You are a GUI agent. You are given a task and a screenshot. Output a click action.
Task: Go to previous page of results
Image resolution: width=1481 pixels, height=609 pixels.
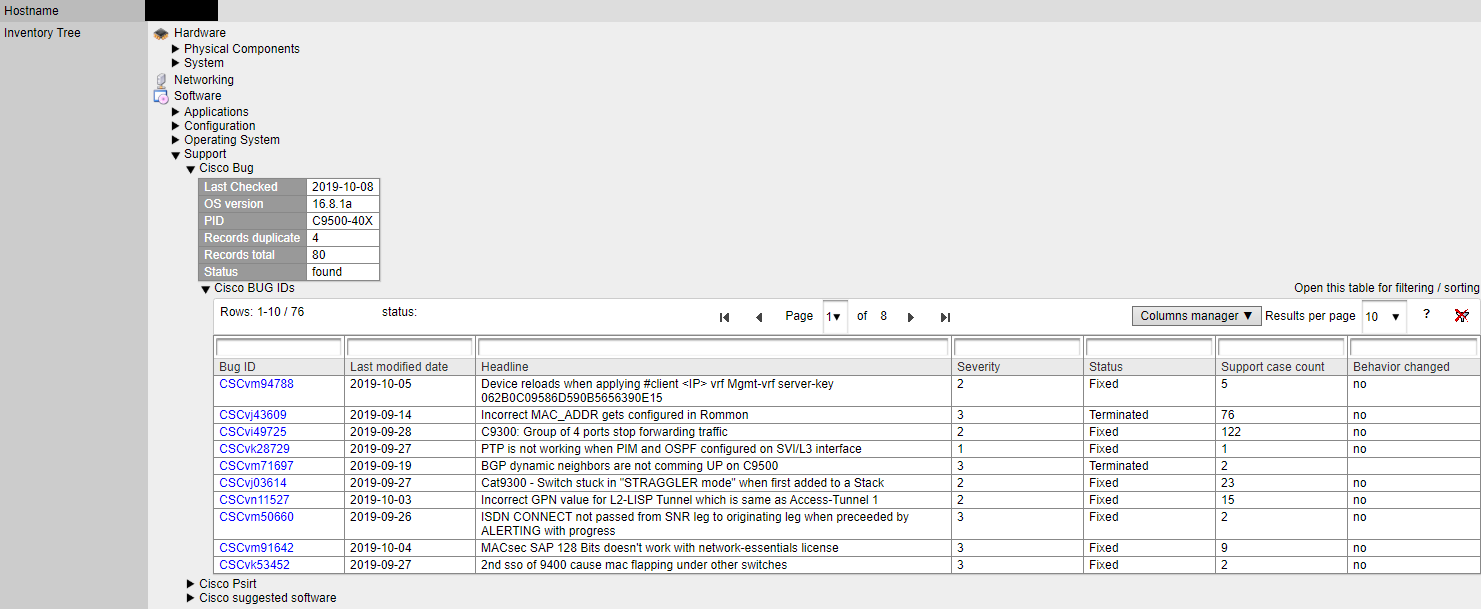759,317
